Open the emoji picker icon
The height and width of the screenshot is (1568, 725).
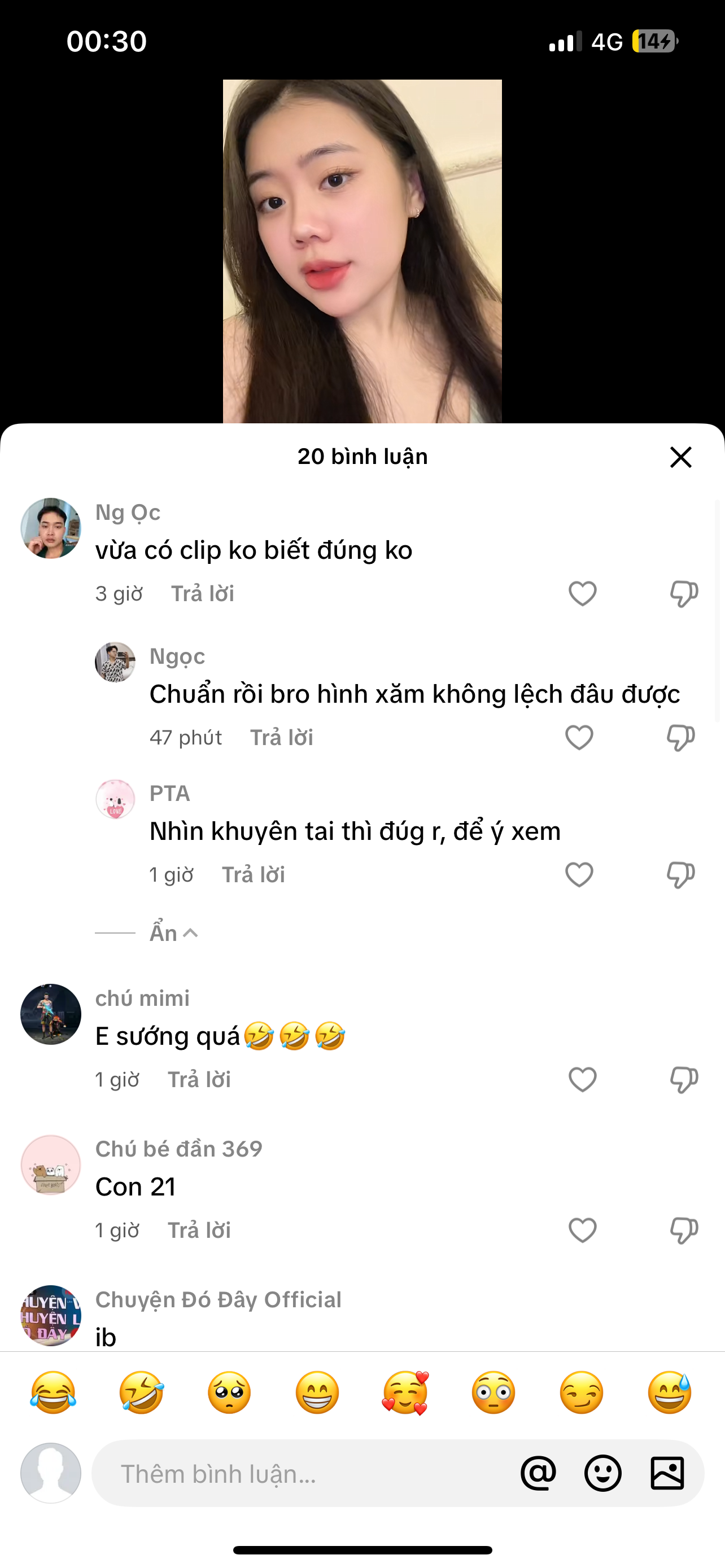pos(602,1473)
